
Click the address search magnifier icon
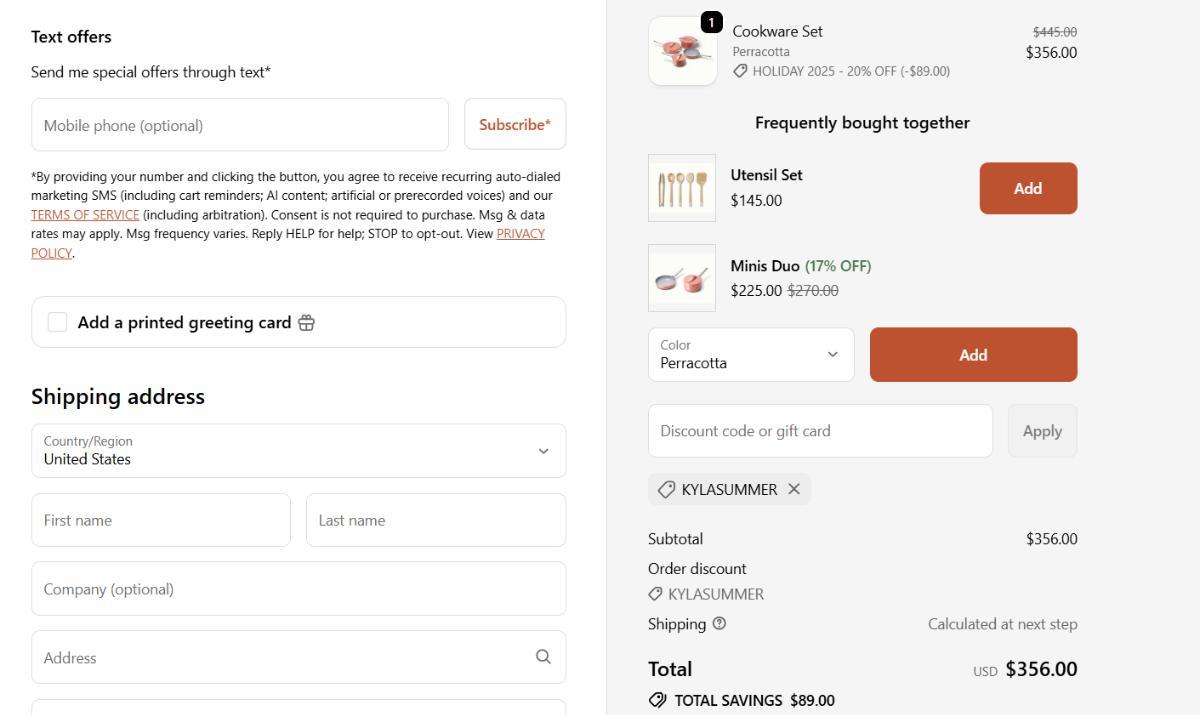pyautogui.click(x=543, y=657)
